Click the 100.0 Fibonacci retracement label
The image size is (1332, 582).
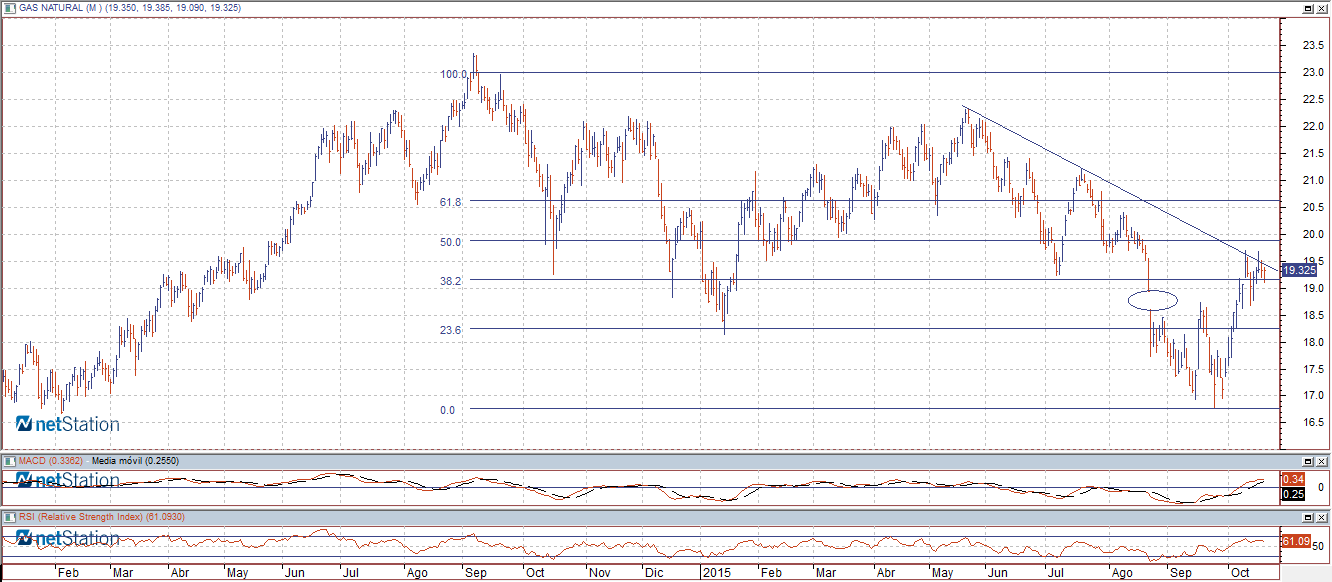[454, 74]
